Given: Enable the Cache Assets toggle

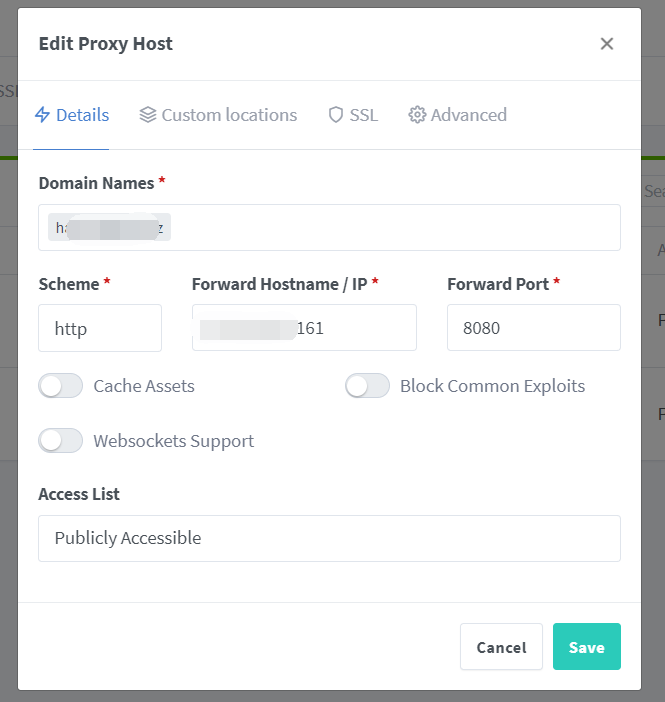Looking at the screenshot, I should (x=60, y=386).
